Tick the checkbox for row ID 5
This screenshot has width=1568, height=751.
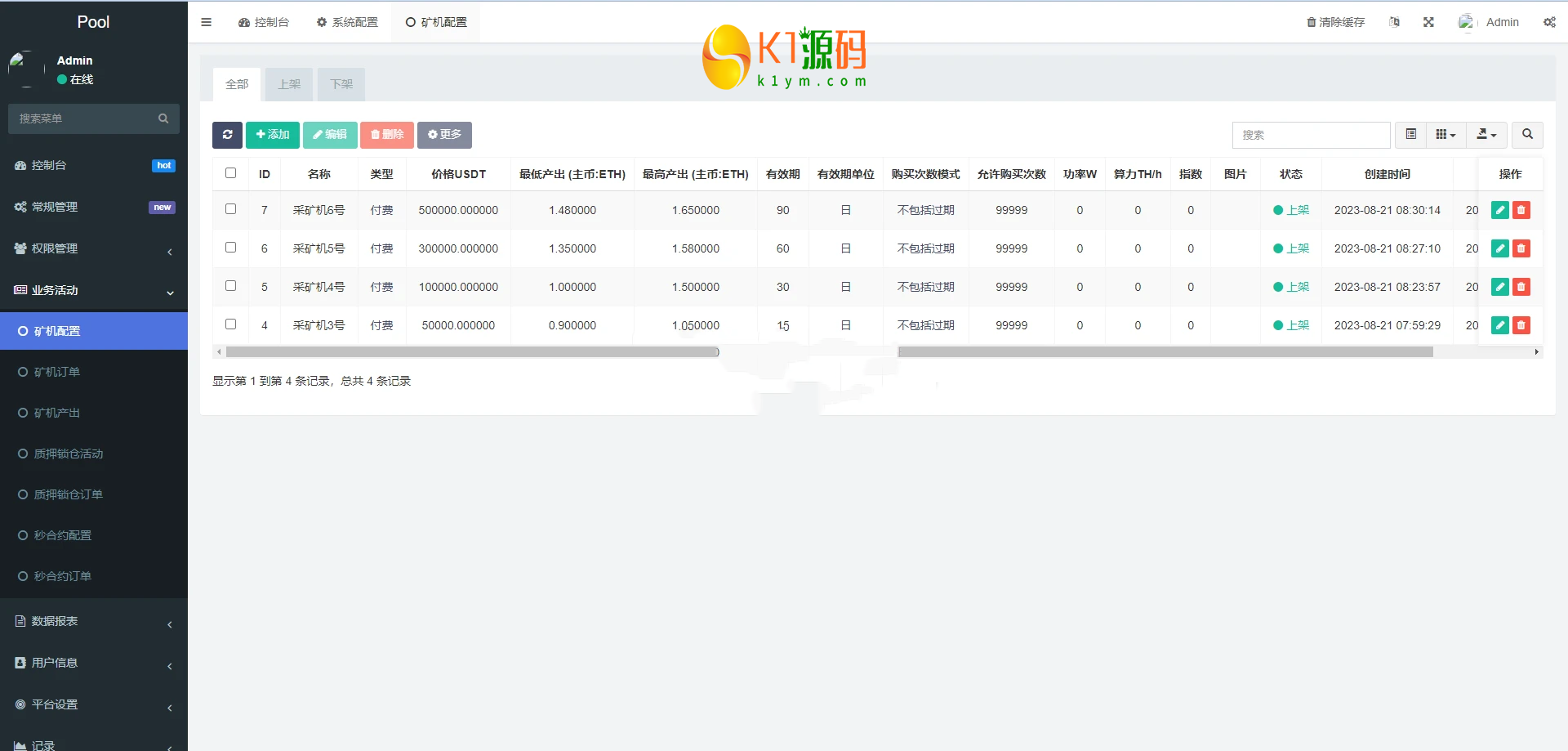231,286
